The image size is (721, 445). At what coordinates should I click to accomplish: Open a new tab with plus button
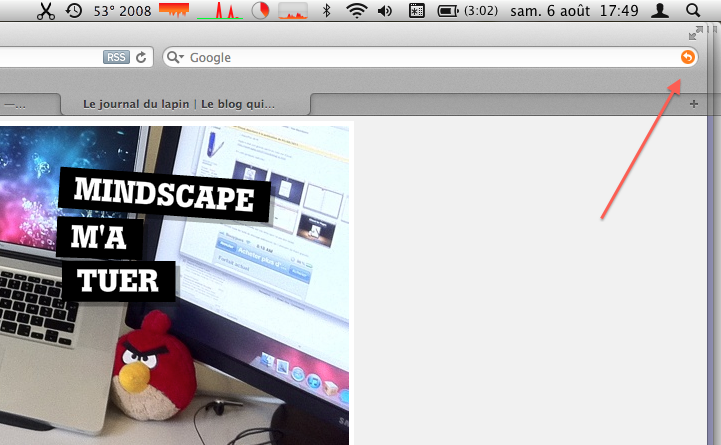(x=695, y=104)
